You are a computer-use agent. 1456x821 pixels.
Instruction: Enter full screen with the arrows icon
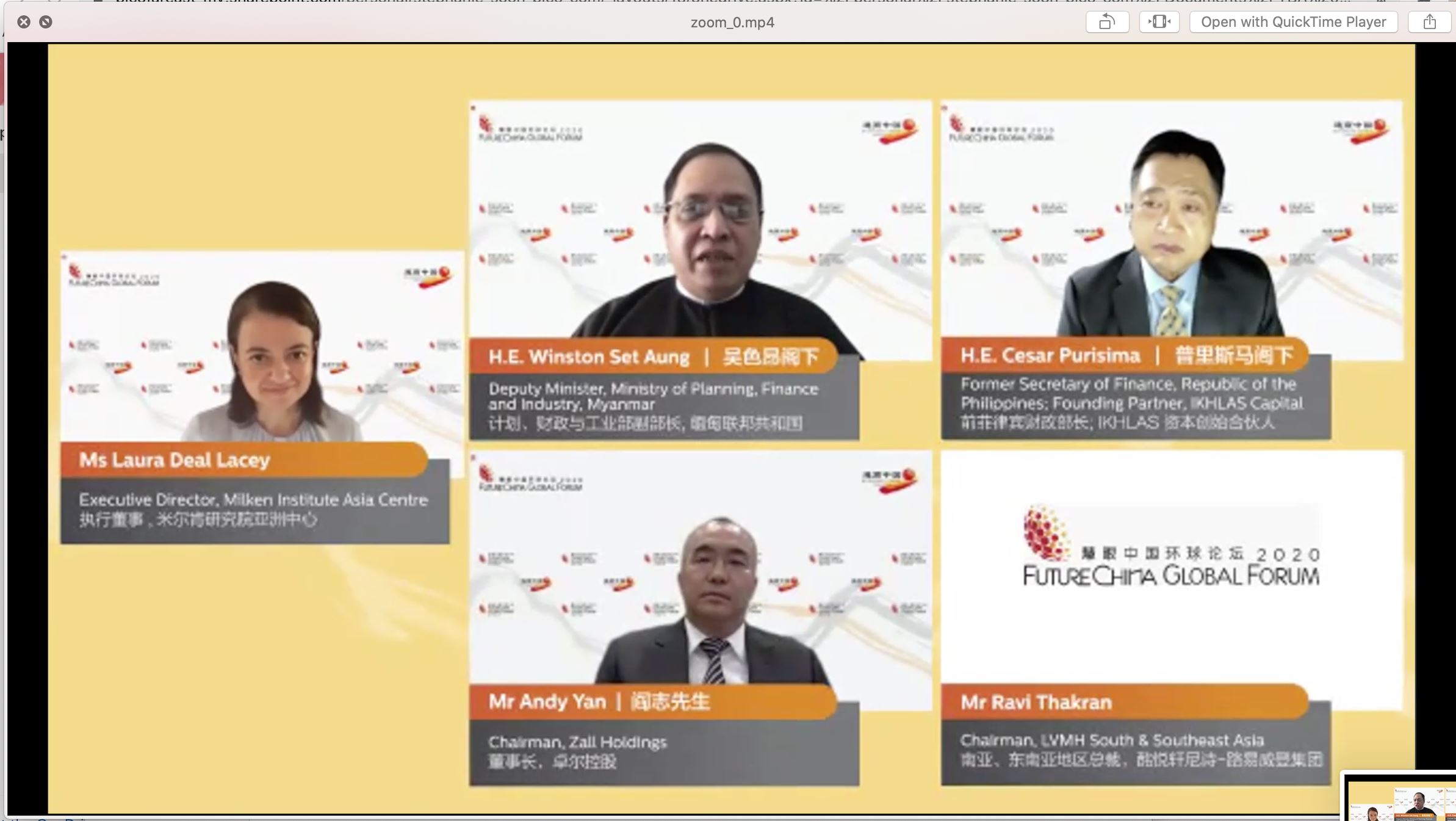pyautogui.click(x=46, y=22)
